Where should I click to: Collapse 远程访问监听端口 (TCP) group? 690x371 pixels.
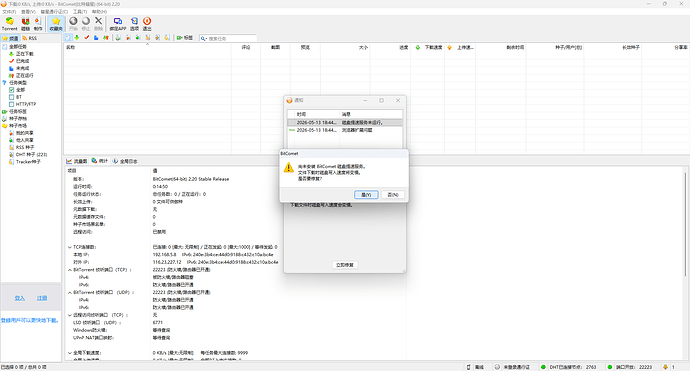click(x=70, y=315)
